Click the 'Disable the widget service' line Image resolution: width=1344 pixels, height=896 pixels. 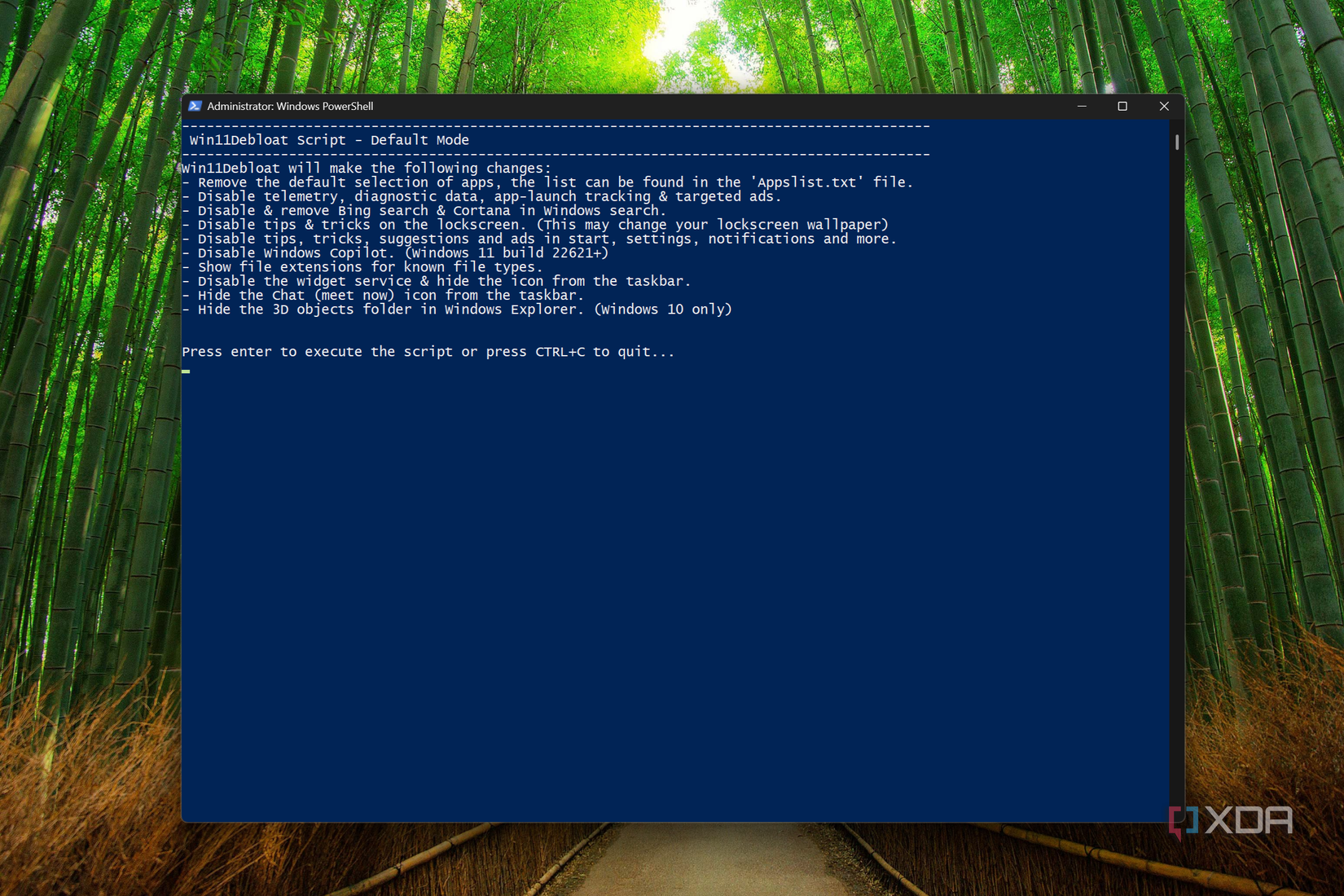436,281
